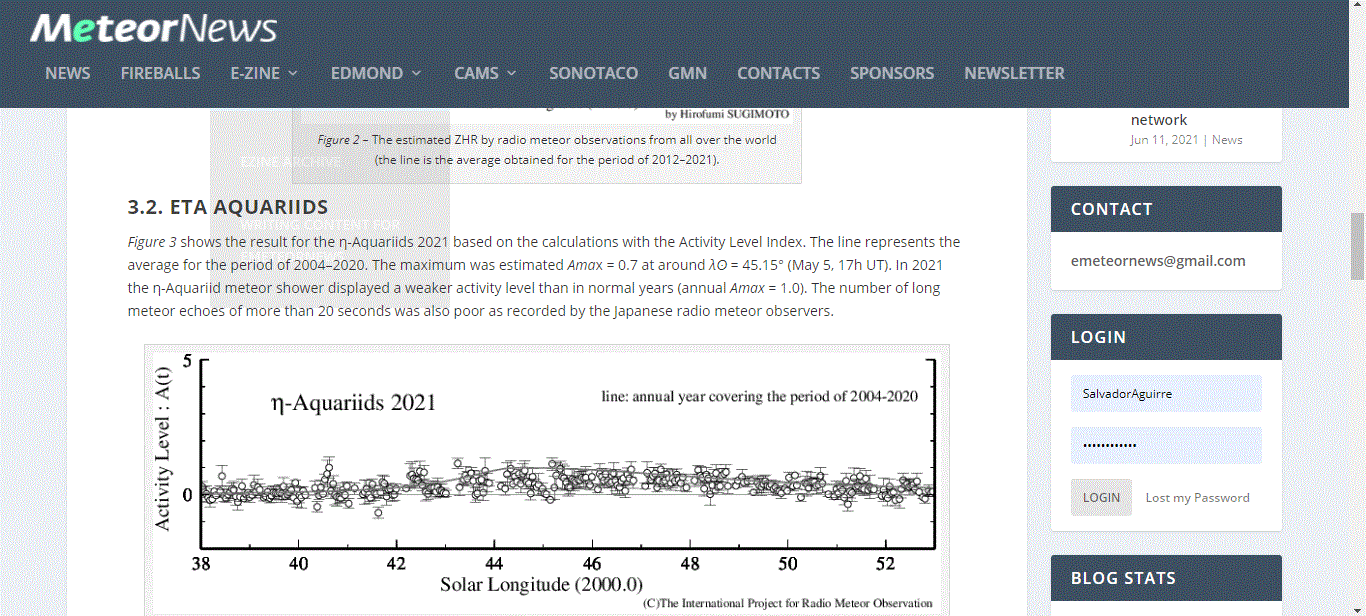Viewport: 1366px width, 616px height.
Task: Click the emeteornews@gmail.com contact address
Action: 1158,261
